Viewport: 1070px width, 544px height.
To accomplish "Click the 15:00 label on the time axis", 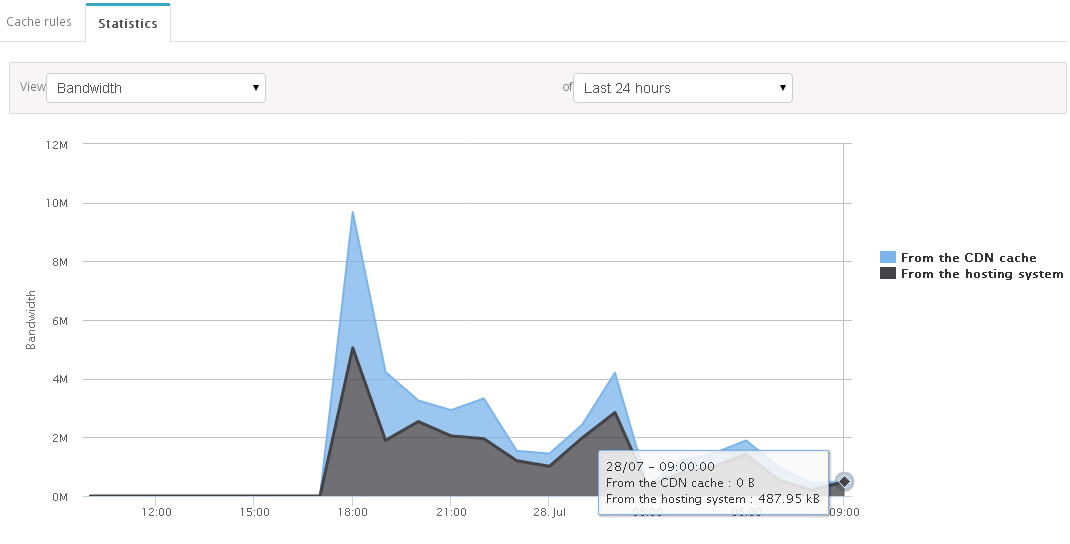I will pos(254,512).
